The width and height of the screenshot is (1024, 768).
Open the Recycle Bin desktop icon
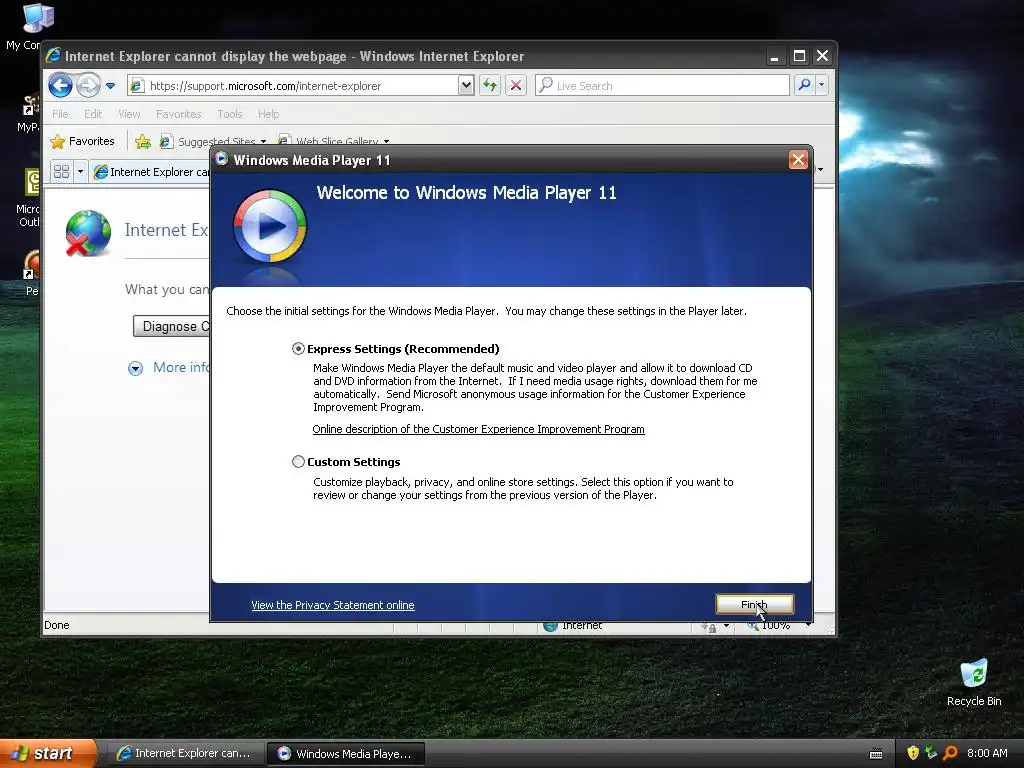pos(974,682)
